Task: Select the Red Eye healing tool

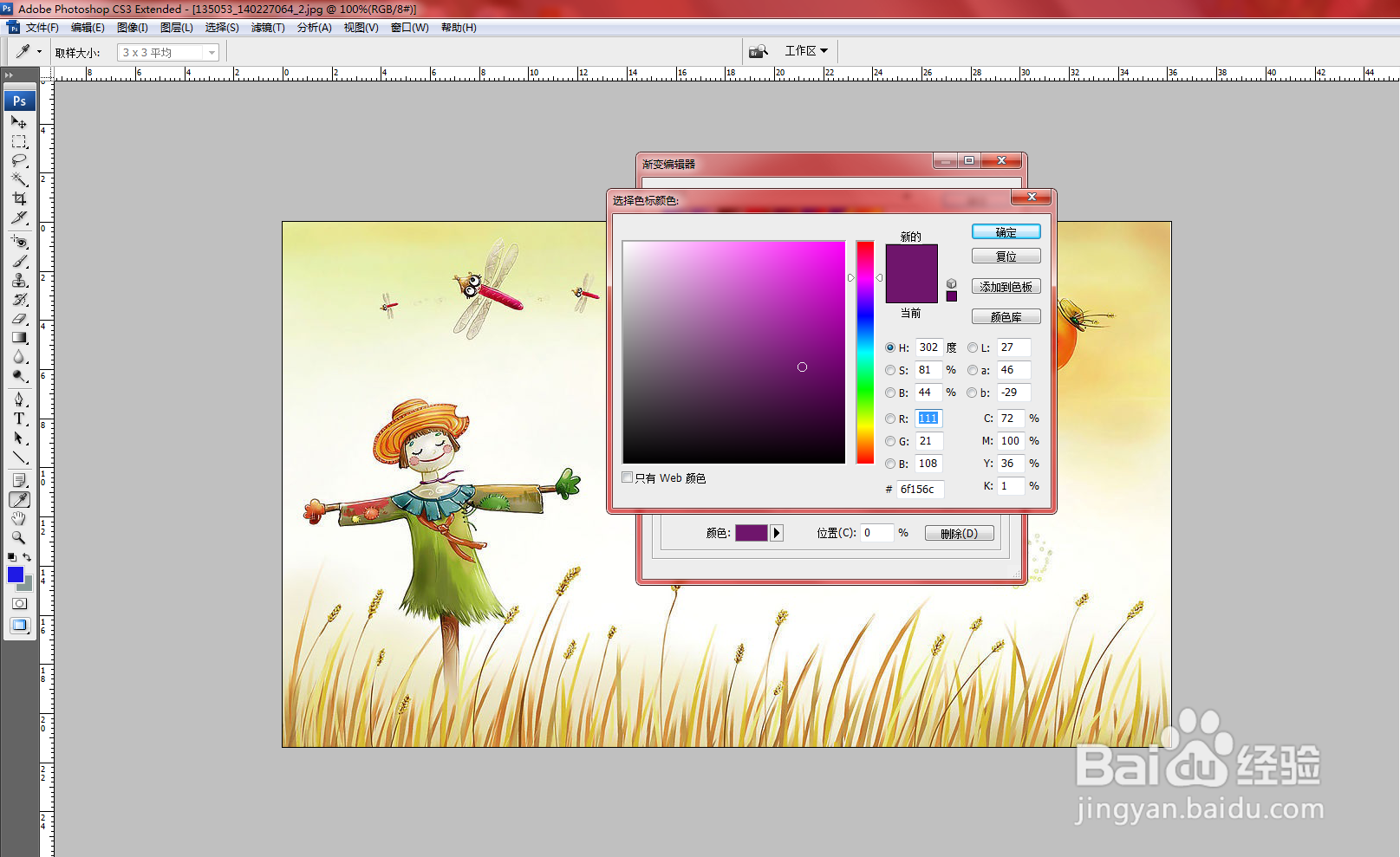Action: (19, 242)
